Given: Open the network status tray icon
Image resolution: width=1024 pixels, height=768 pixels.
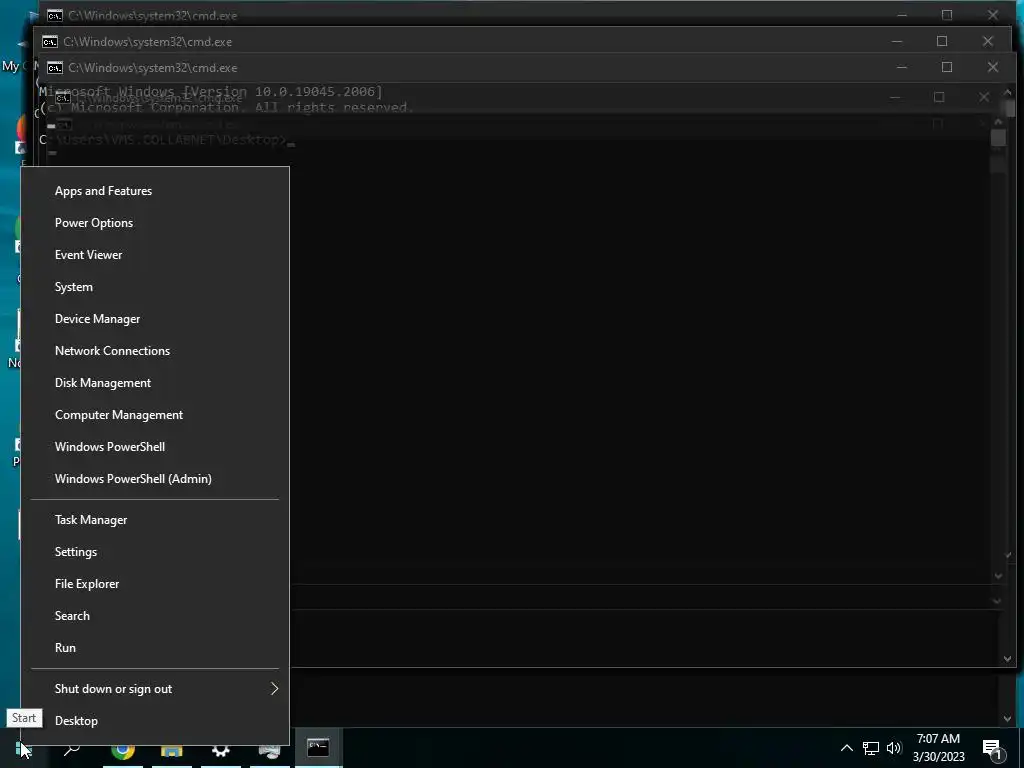Looking at the screenshot, I should (x=871, y=748).
